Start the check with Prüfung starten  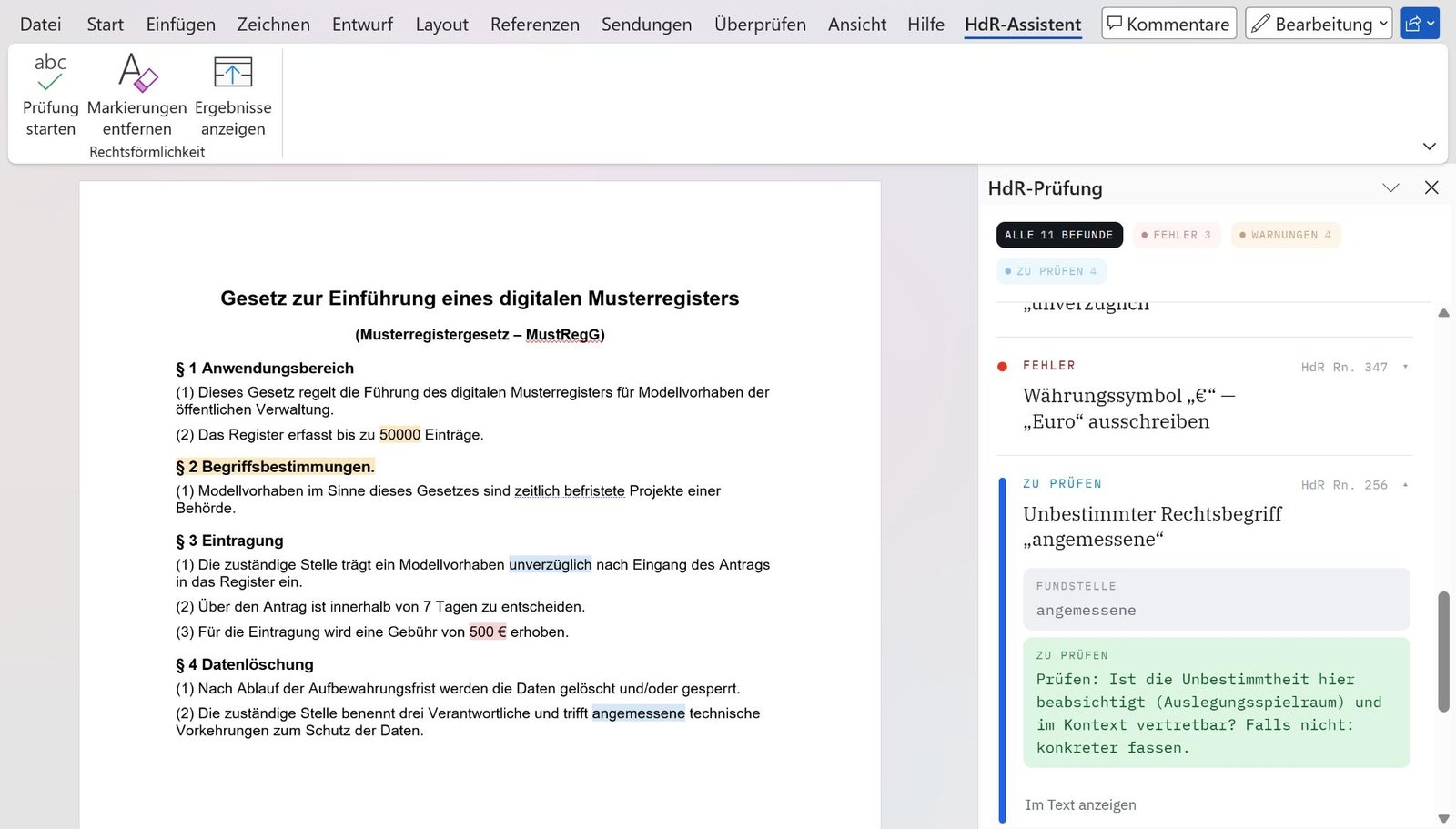[50, 95]
